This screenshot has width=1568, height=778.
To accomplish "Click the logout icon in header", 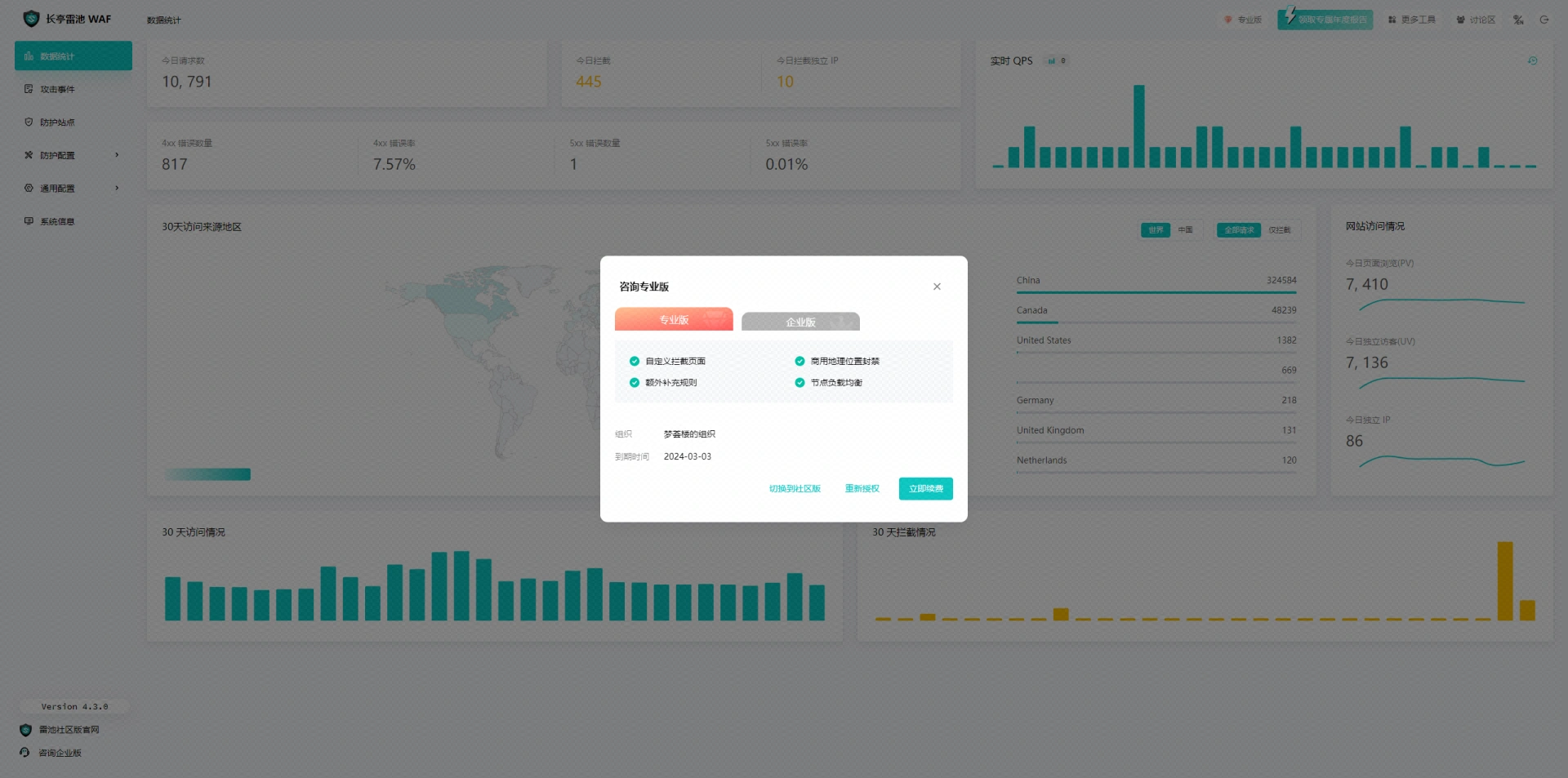I will pyautogui.click(x=1544, y=20).
